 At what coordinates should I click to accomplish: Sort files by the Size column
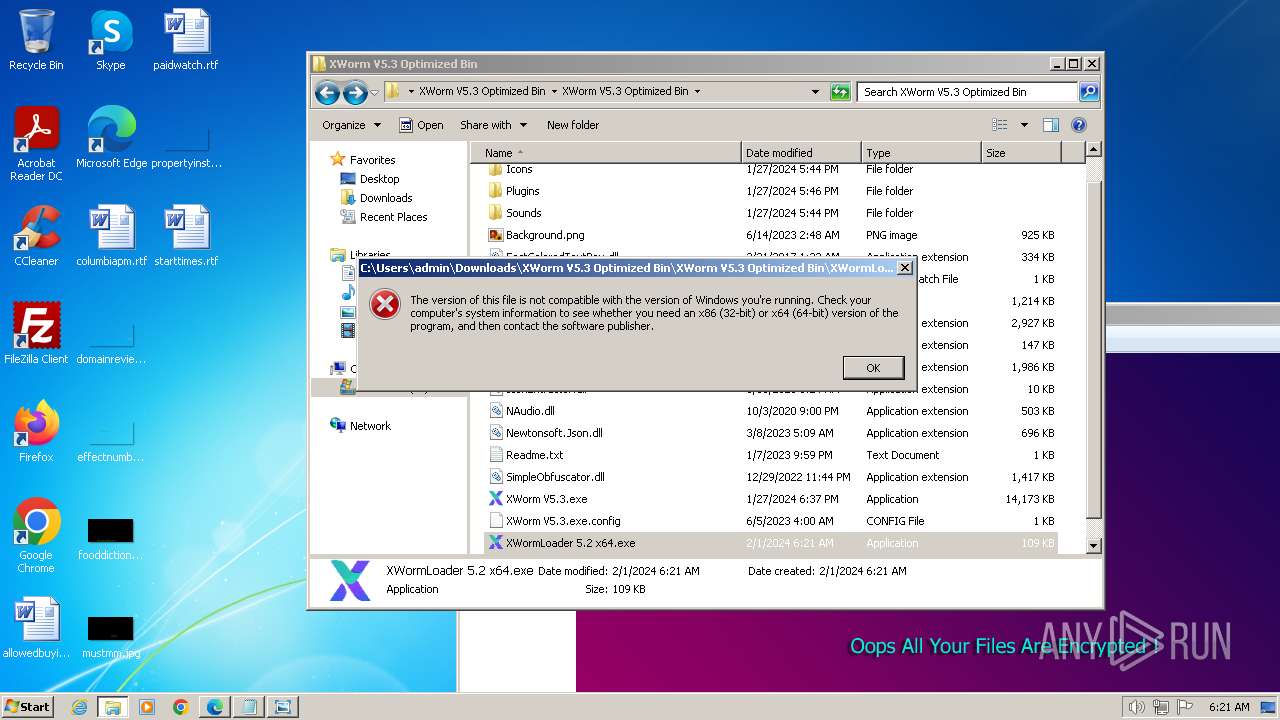point(1021,153)
